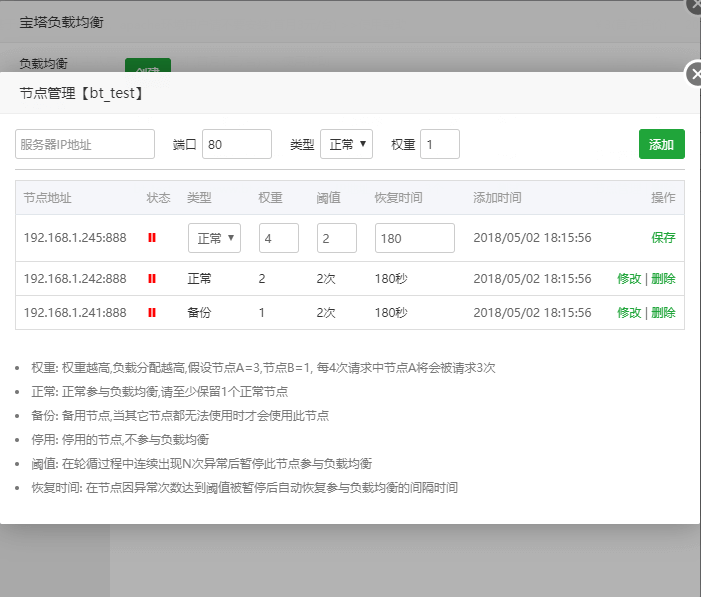701x597 pixels.
Task: Click status icon for node 192.168.1.242:888
Action: (x=152, y=279)
